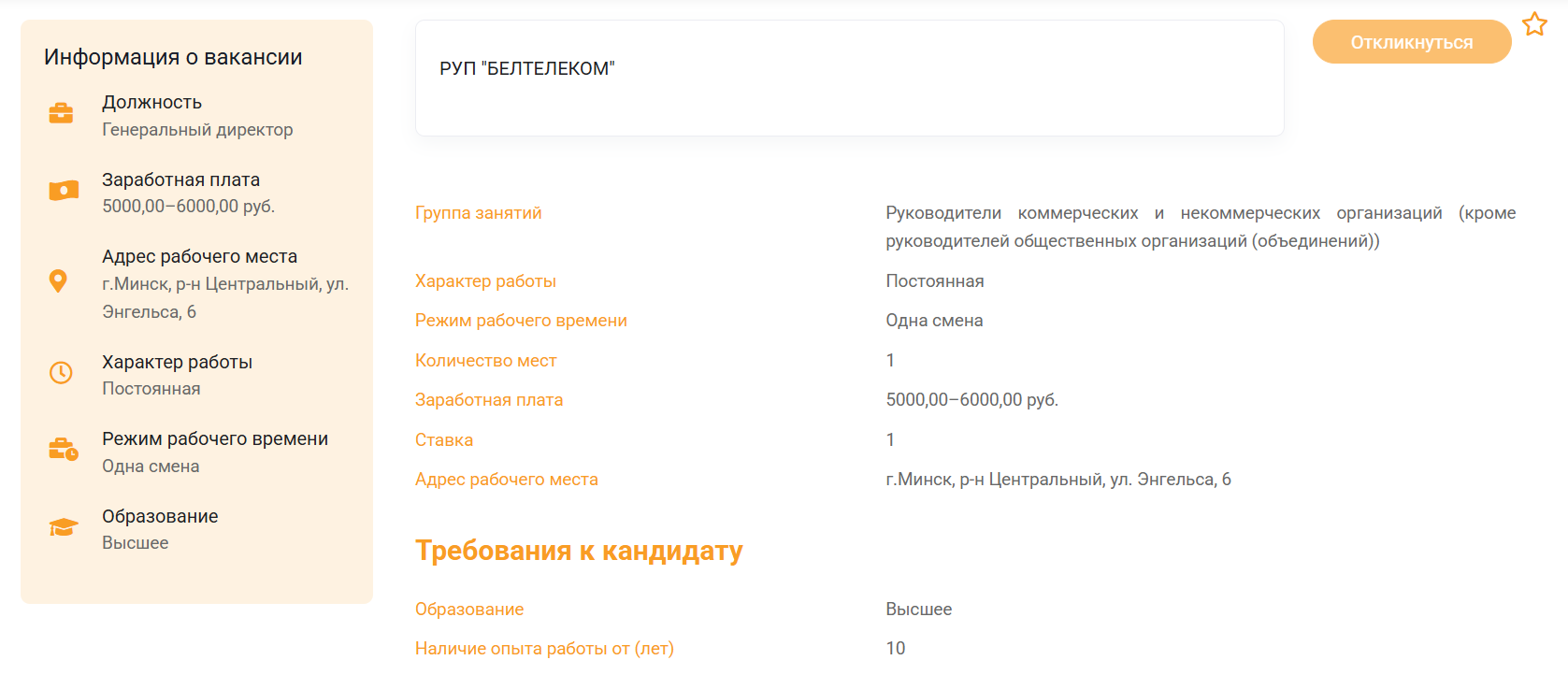Click the clock icon beside Характер работы
Viewport: 1568px width, 689px height.
[x=61, y=373]
